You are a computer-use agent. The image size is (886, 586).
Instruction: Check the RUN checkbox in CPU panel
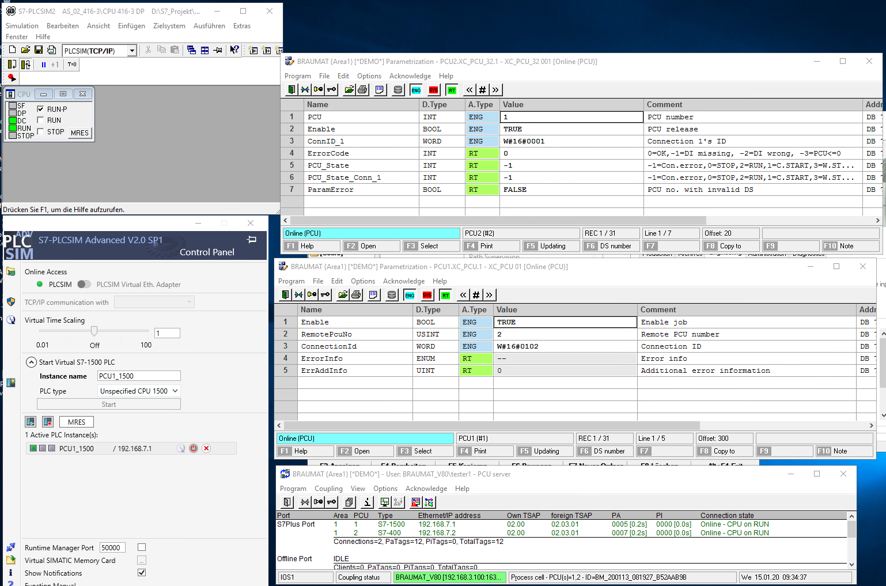point(40,120)
